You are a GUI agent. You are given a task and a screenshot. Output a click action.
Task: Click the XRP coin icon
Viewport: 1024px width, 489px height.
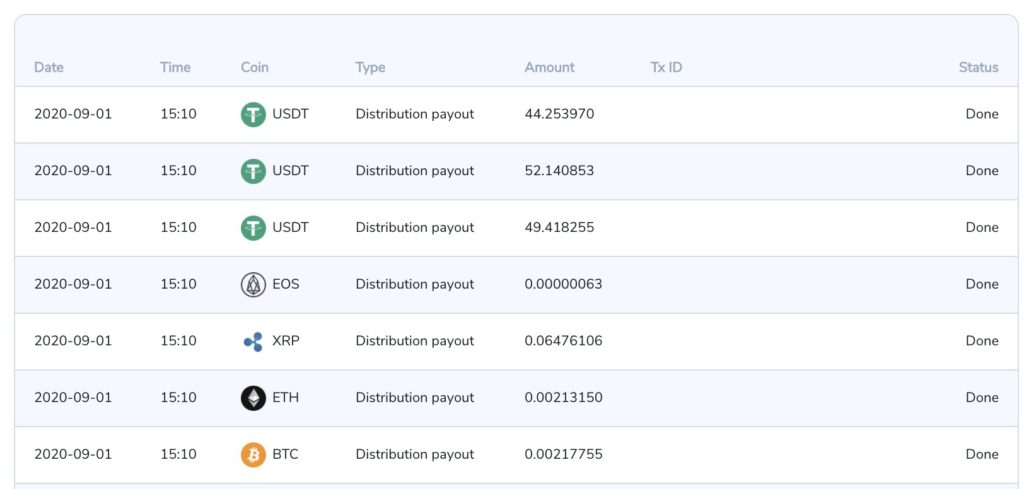click(253, 341)
